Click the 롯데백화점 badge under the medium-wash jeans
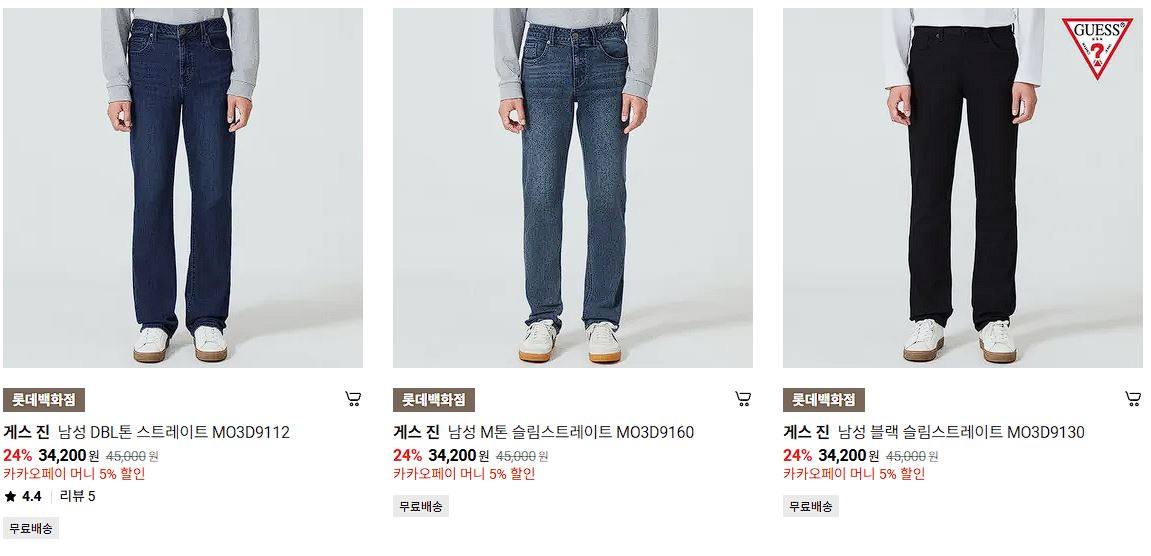The height and width of the screenshot is (556, 1151). pos(434,400)
